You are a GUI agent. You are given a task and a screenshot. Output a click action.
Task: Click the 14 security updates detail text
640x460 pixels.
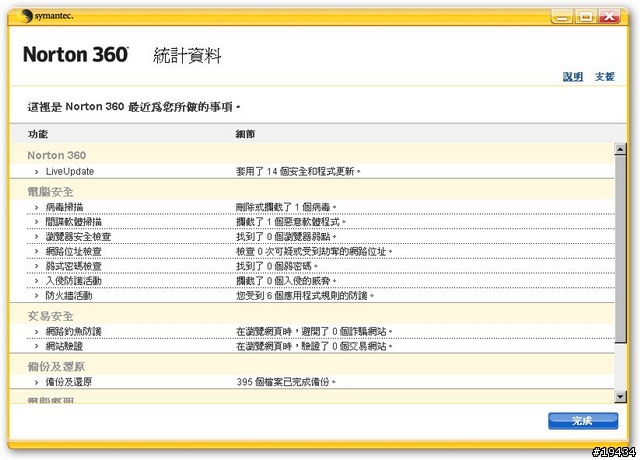click(298, 172)
